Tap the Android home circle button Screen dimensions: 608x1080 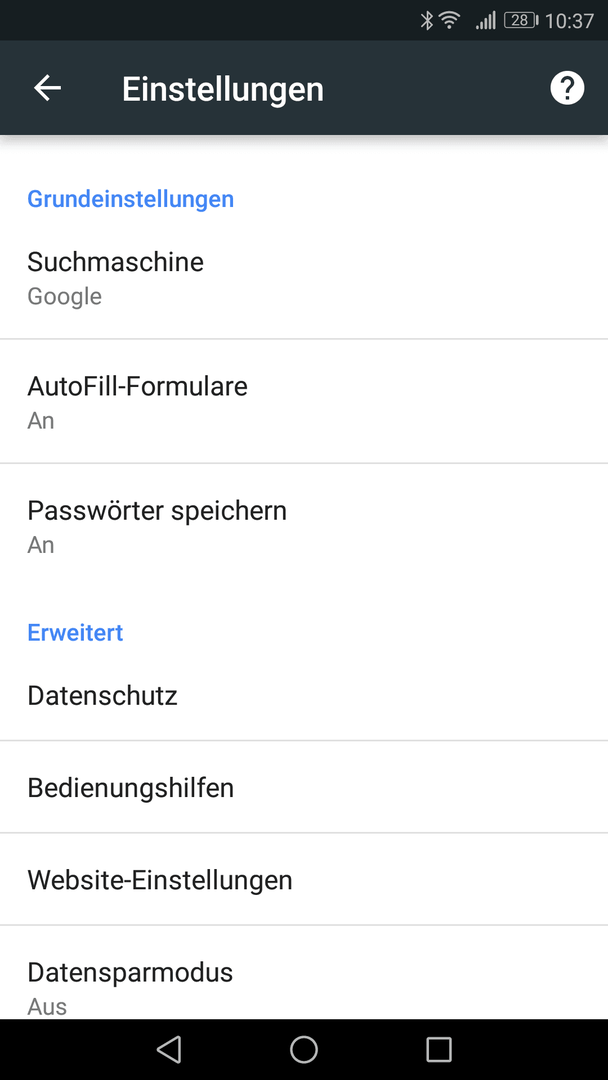click(304, 1049)
